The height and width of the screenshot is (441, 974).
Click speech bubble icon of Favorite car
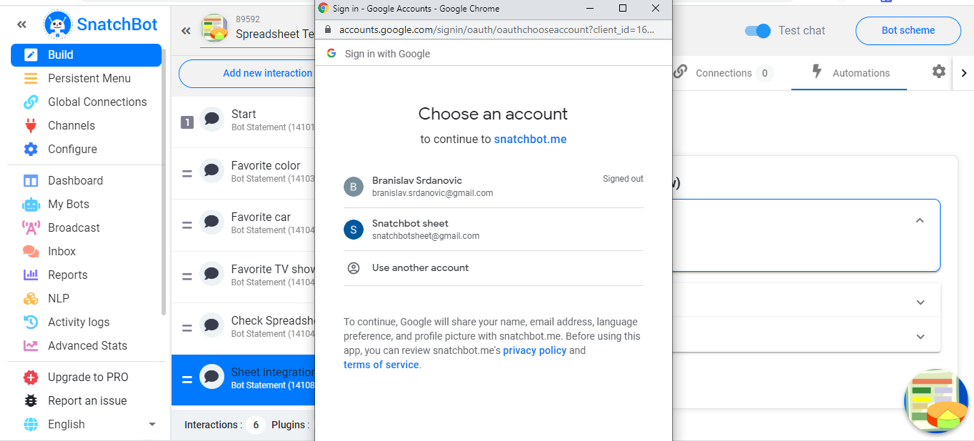coord(212,222)
